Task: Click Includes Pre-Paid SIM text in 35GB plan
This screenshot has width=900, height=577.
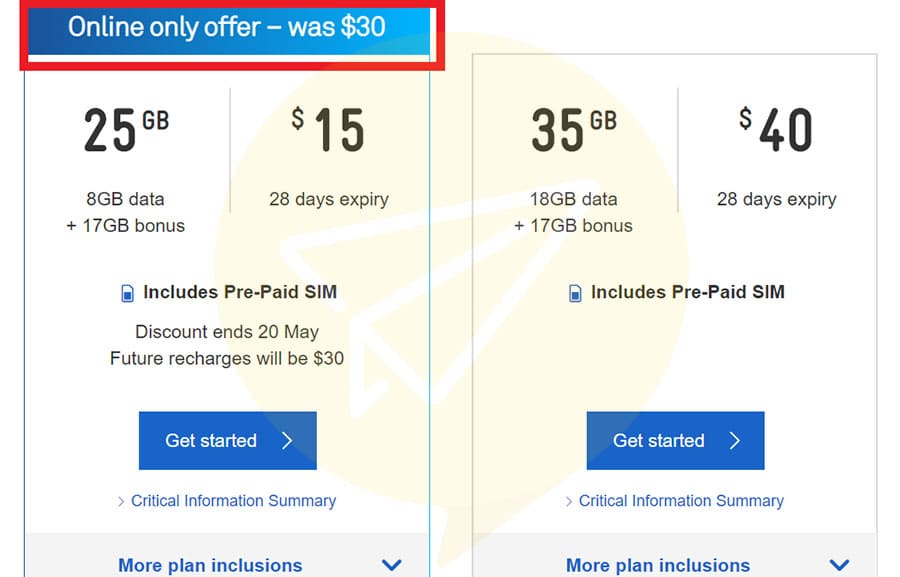Action: click(688, 292)
